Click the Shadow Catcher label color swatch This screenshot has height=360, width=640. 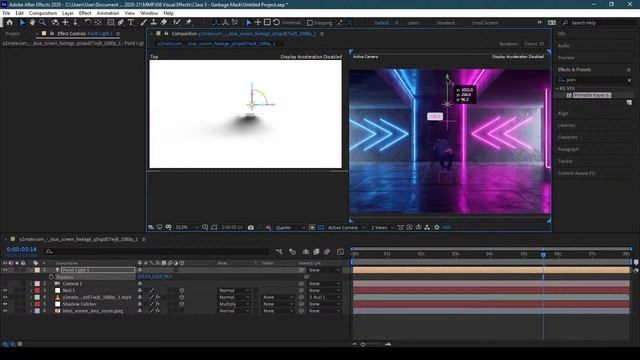38,304
